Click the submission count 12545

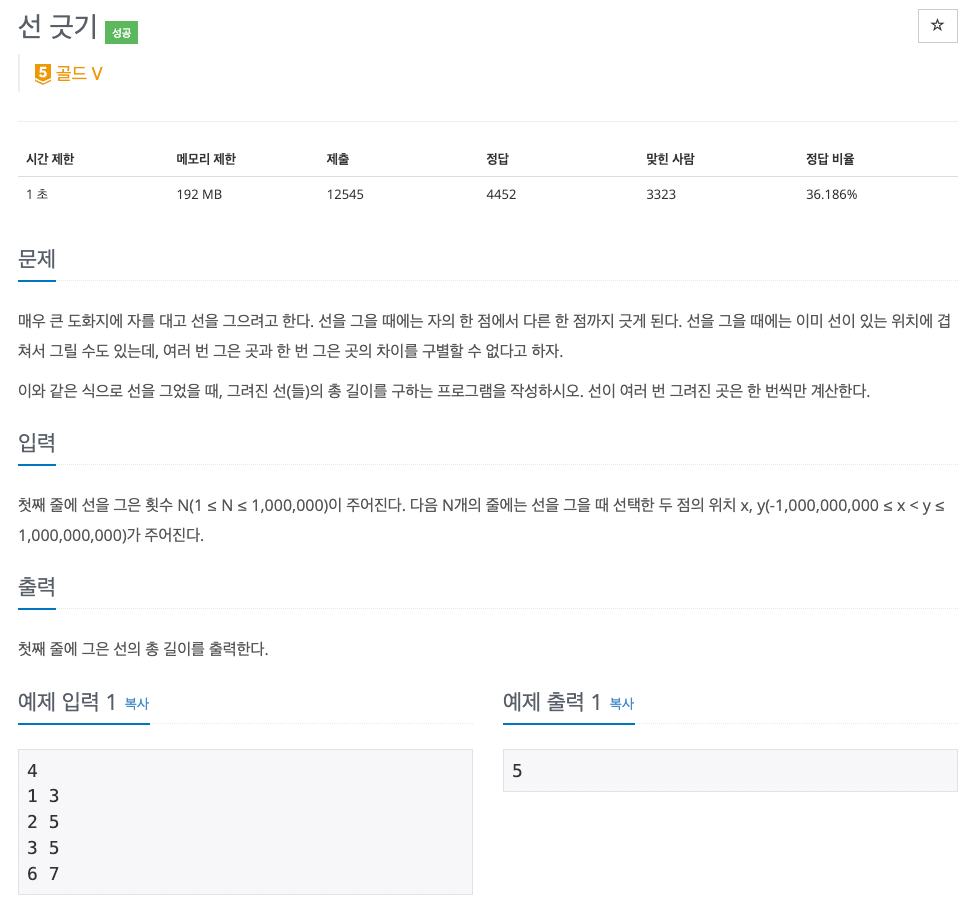[345, 194]
